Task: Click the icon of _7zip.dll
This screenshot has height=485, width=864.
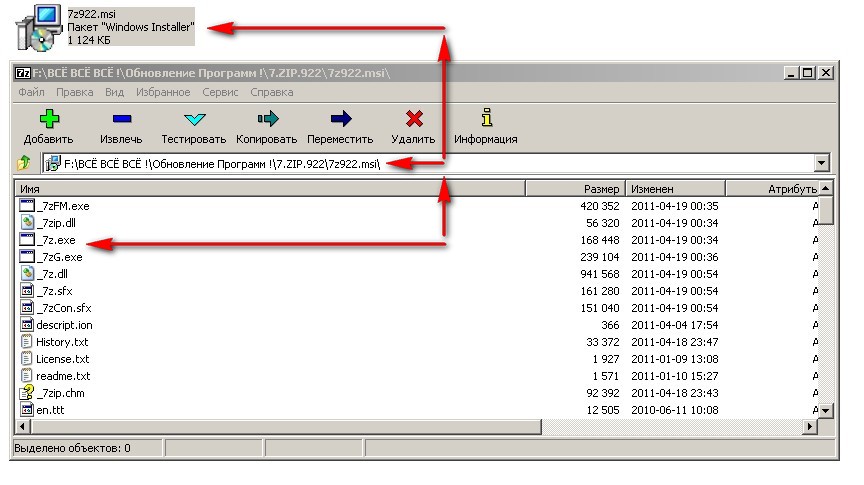Action: [26, 223]
